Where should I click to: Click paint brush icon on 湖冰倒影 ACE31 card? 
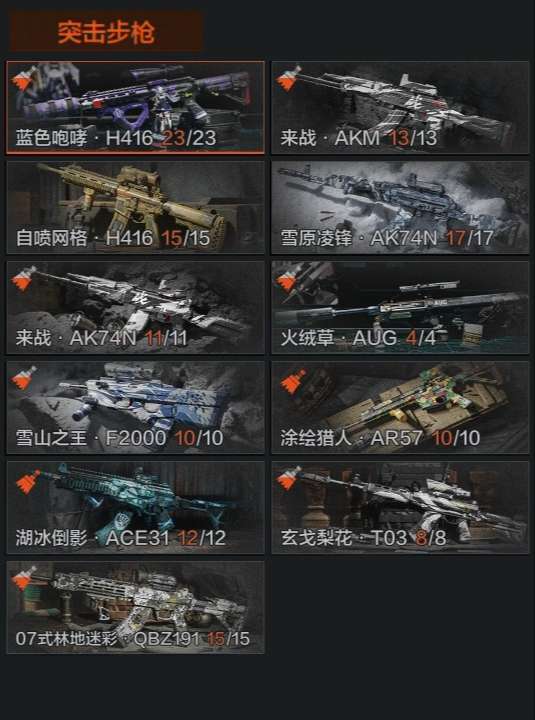28,482
